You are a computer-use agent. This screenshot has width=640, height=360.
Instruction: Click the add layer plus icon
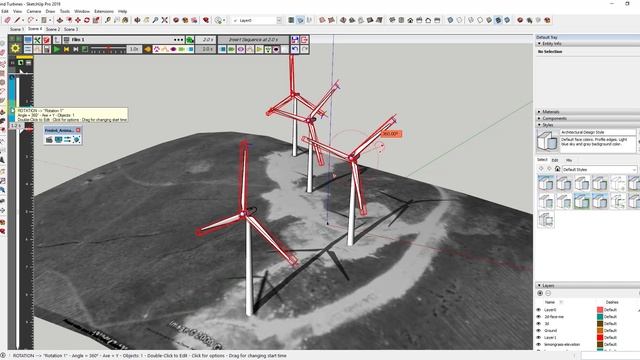(540, 293)
